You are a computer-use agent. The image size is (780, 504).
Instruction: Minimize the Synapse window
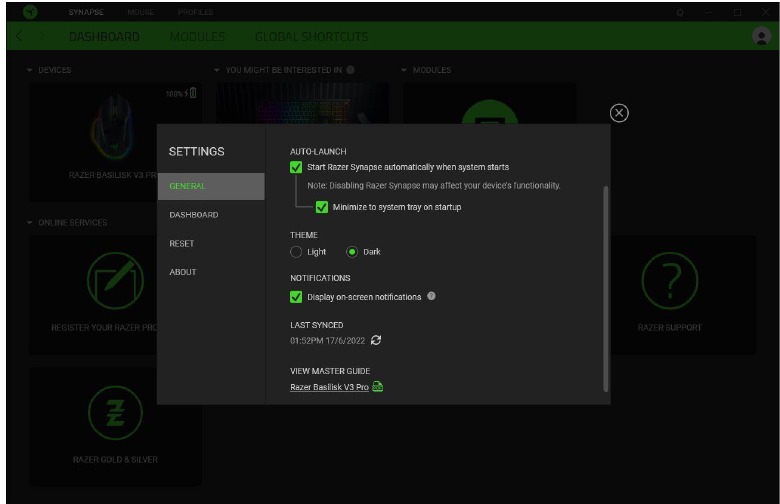pos(708,12)
